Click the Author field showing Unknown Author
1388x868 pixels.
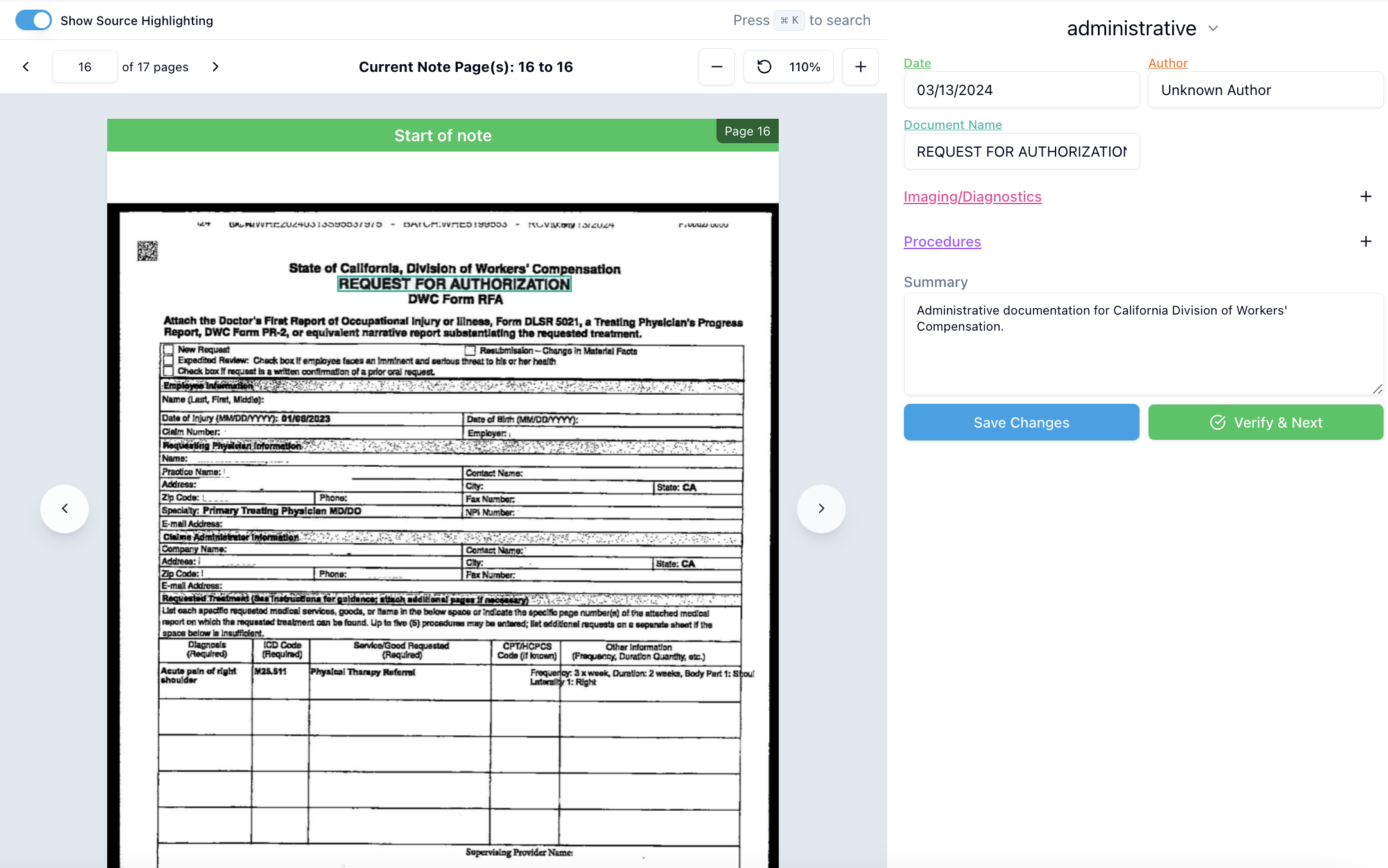[x=1265, y=90]
